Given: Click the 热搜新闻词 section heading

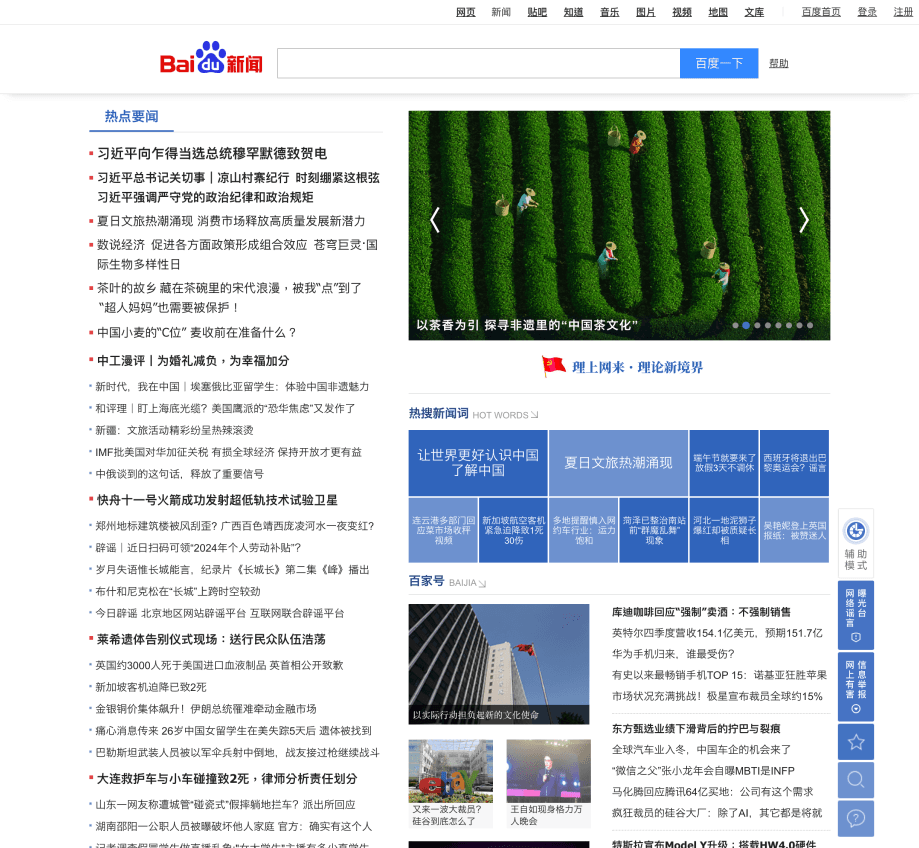Looking at the screenshot, I should click(438, 413).
